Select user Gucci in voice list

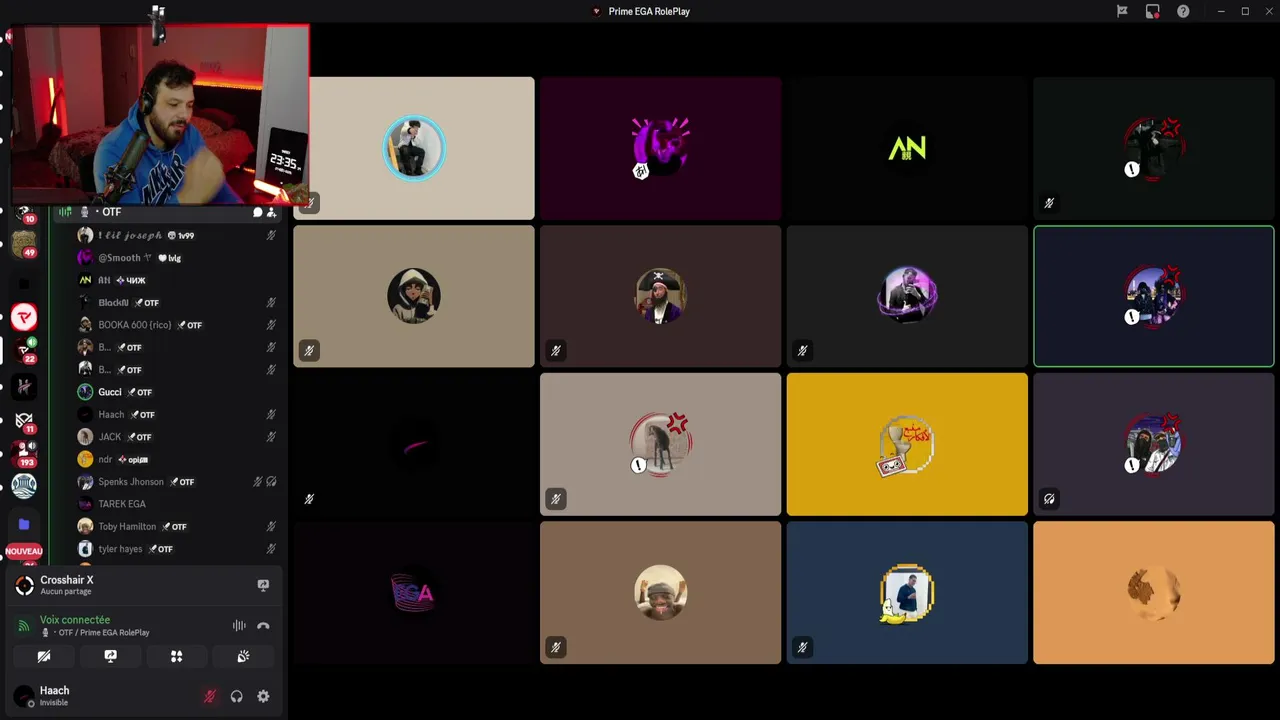[175, 392]
